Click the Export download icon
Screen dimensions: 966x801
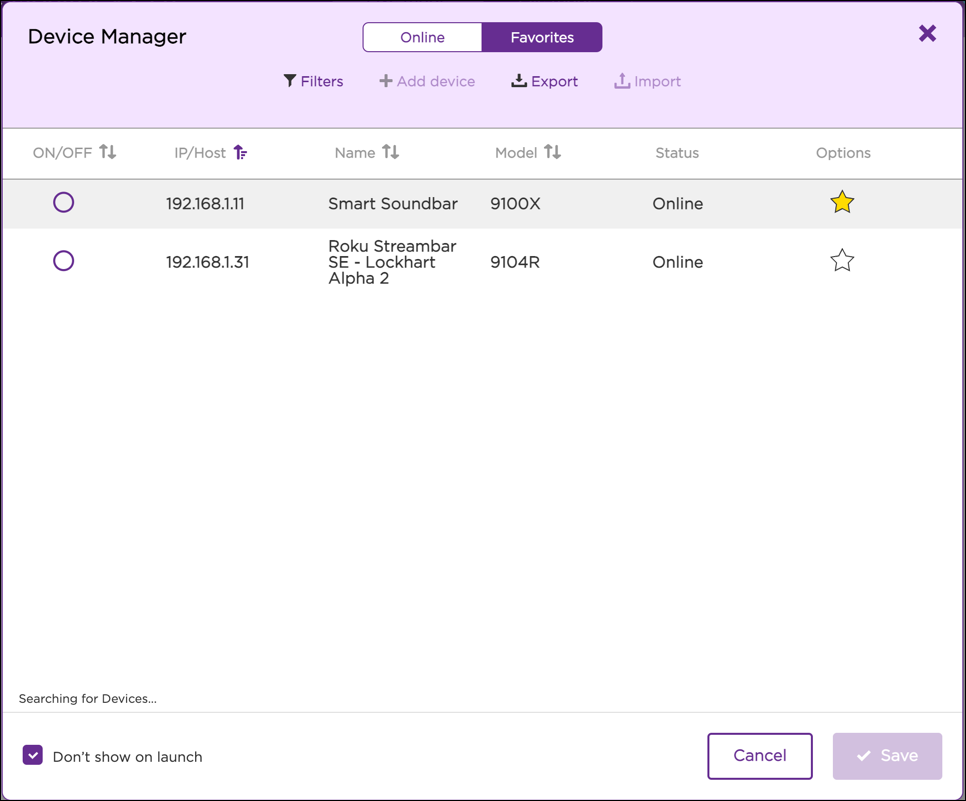coord(519,81)
